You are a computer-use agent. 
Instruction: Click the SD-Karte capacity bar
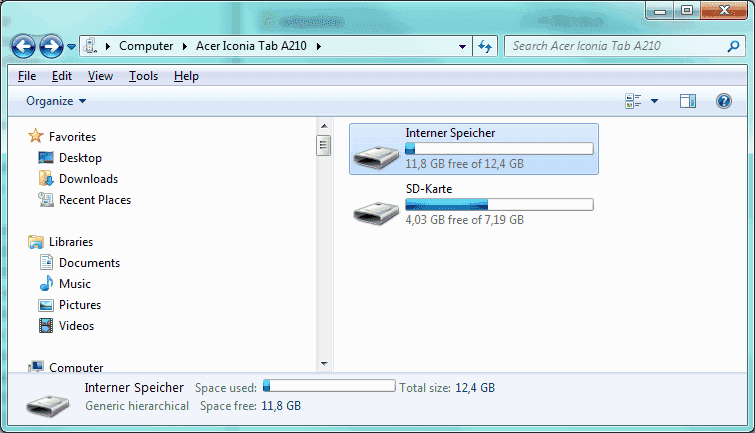point(499,205)
